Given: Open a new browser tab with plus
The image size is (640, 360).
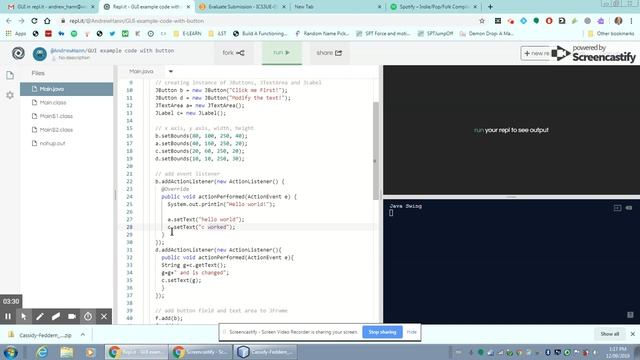Looking at the screenshot, I should click(x=490, y=7).
